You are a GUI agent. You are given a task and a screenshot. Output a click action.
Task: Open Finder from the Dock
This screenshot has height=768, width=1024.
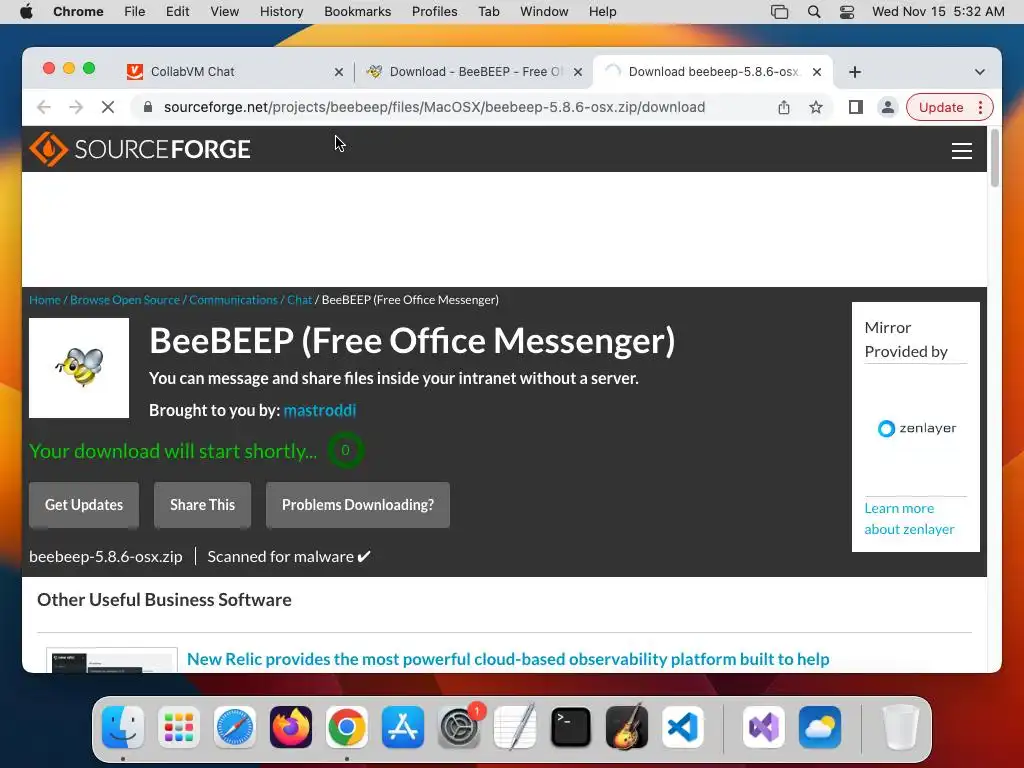(123, 727)
